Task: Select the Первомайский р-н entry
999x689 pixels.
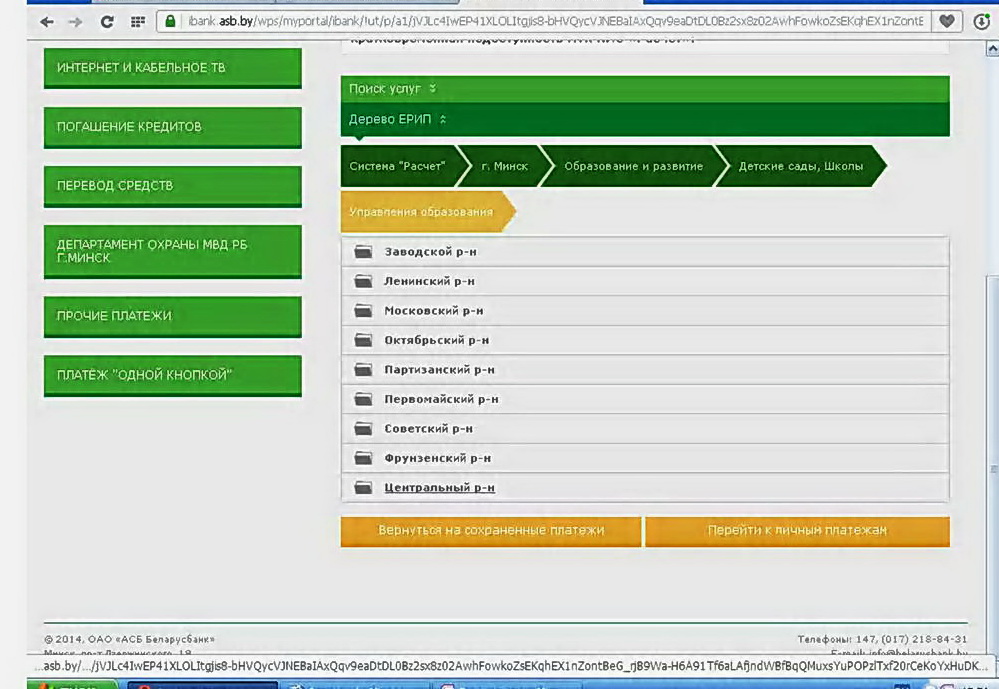Action: (441, 399)
